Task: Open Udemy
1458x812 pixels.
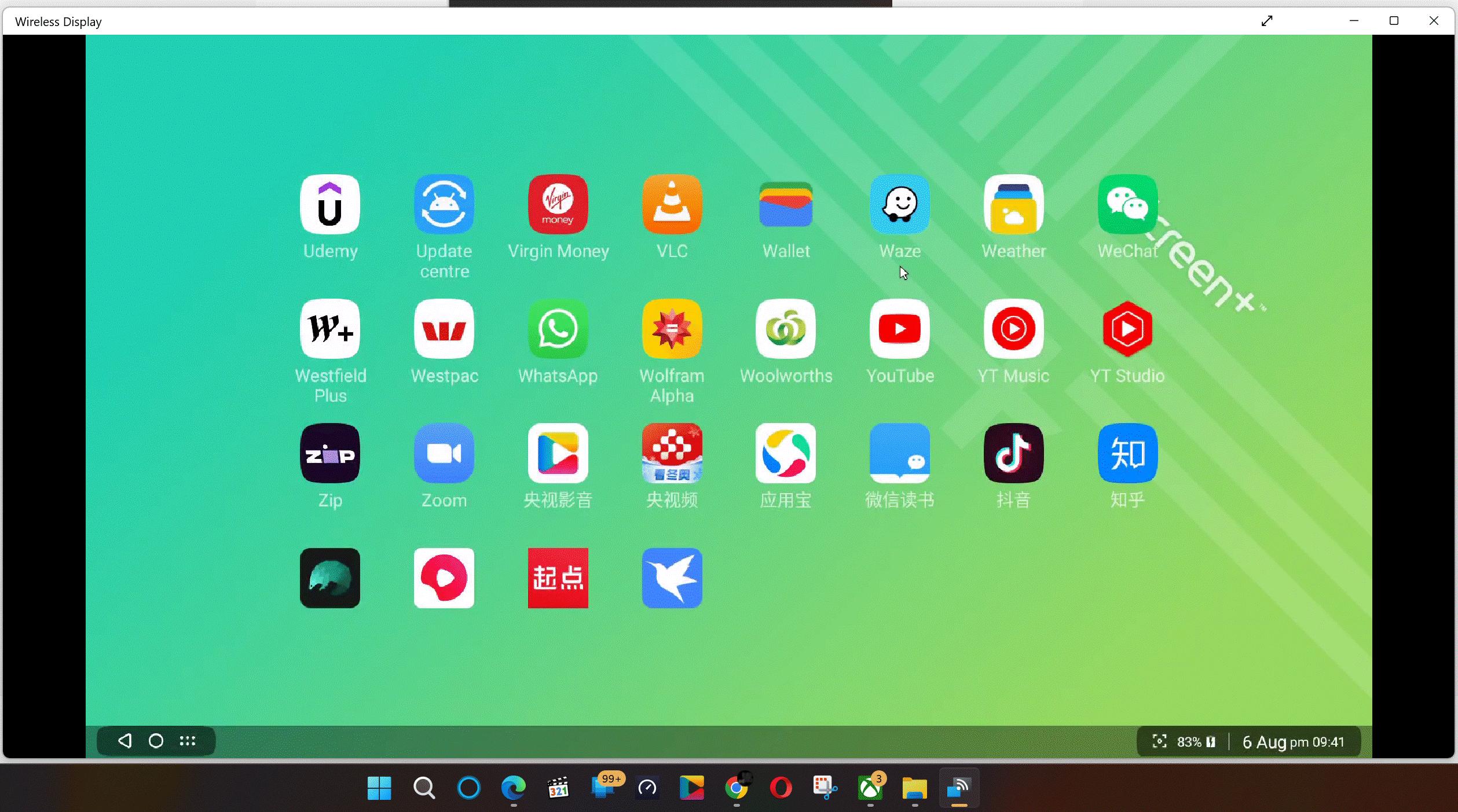Action: [x=329, y=204]
